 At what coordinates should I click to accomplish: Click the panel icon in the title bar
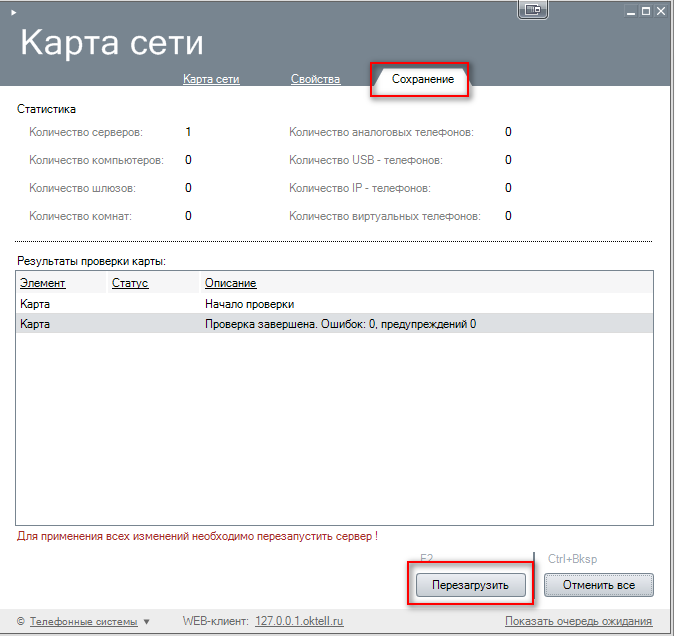pyautogui.click(x=533, y=10)
